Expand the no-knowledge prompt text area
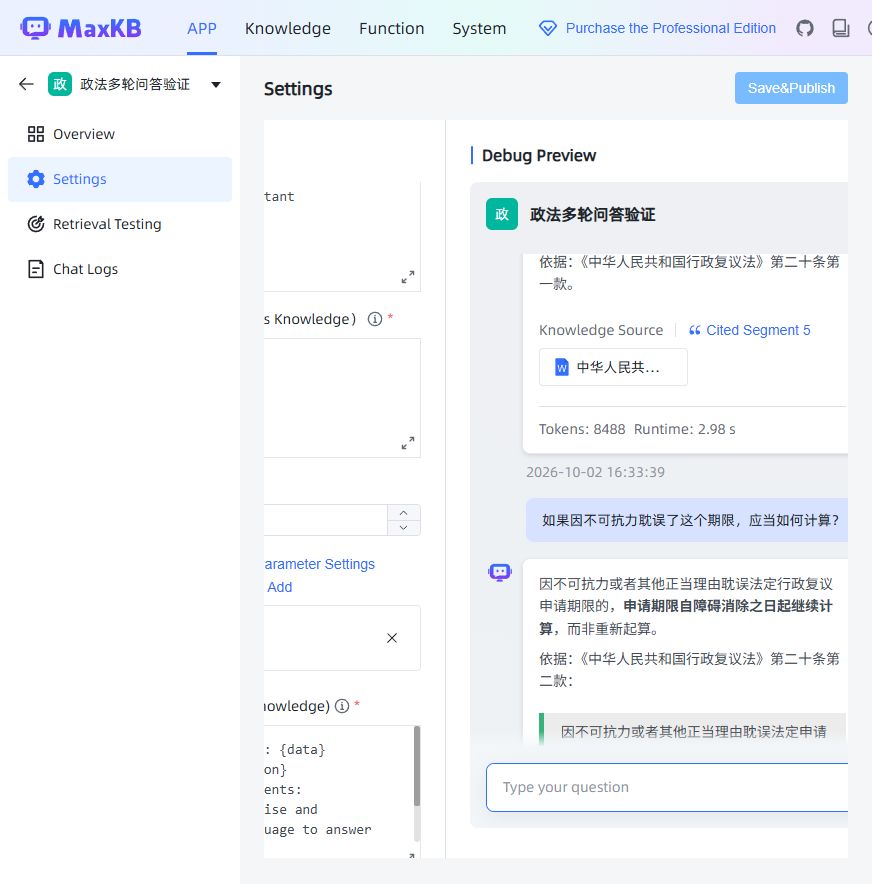This screenshot has height=884, width=872. (408, 443)
